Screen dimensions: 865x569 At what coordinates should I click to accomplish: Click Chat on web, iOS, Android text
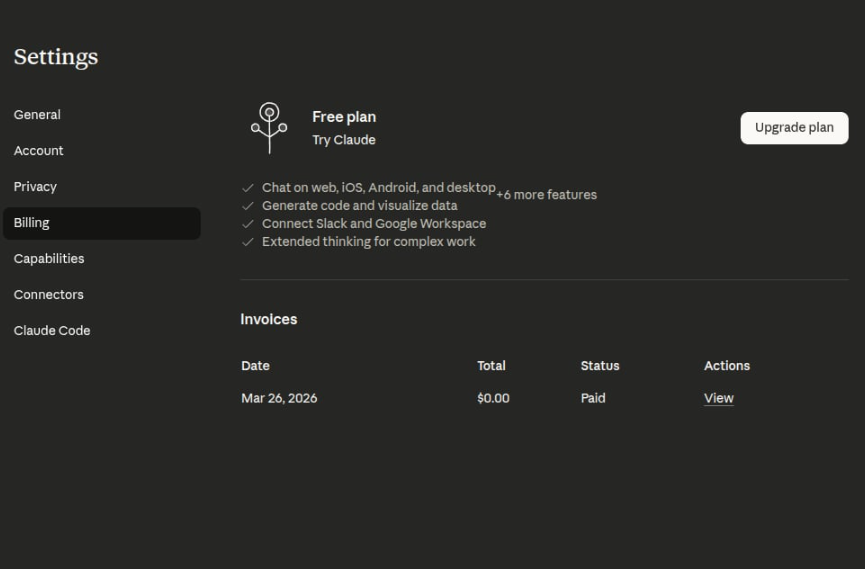(x=378, y=188)
